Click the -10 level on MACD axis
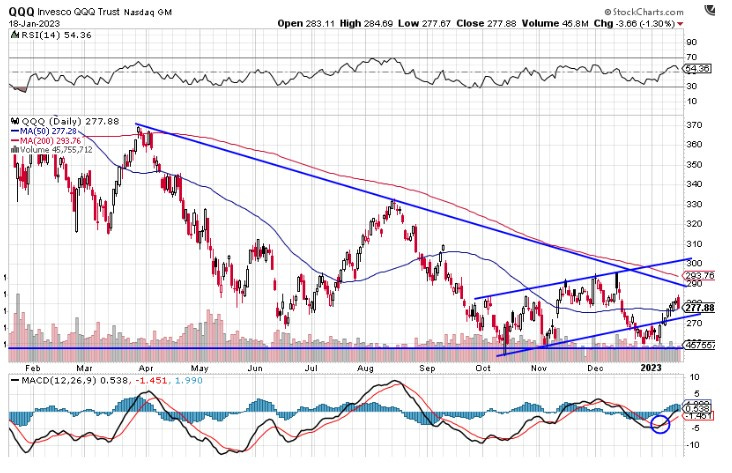Image resolution: width=732 pixels, height=473 pixels. (x=693, y=445)
